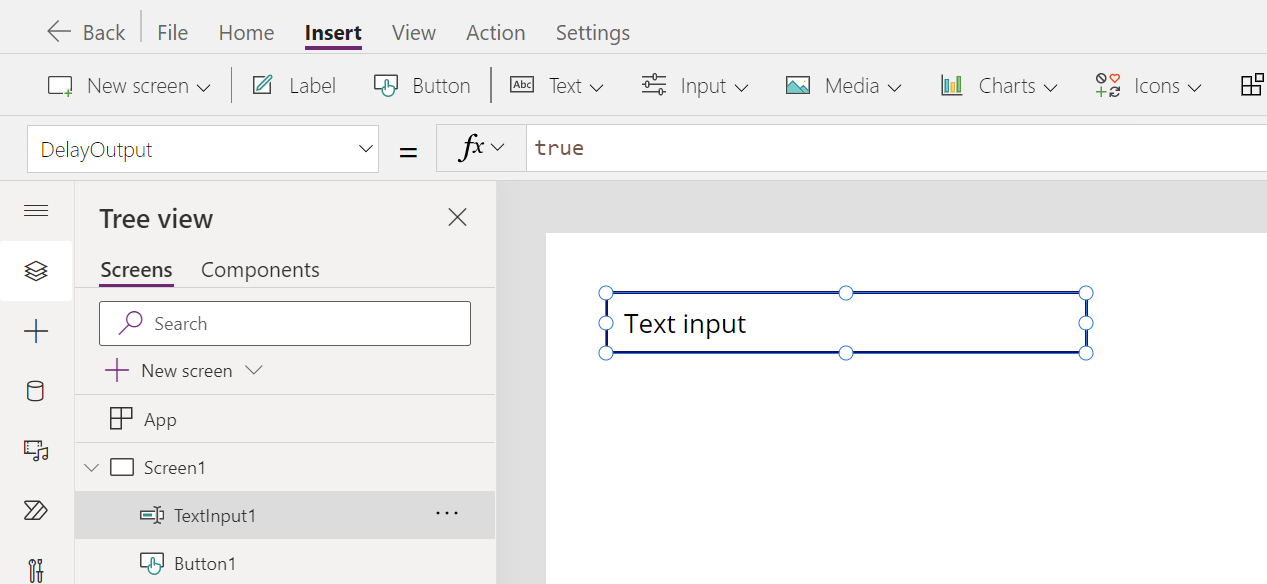Open the Tree view layers icon in sidebar
Image resolution: width=1267 pixels, height=584 pixels.
[36, 271]
